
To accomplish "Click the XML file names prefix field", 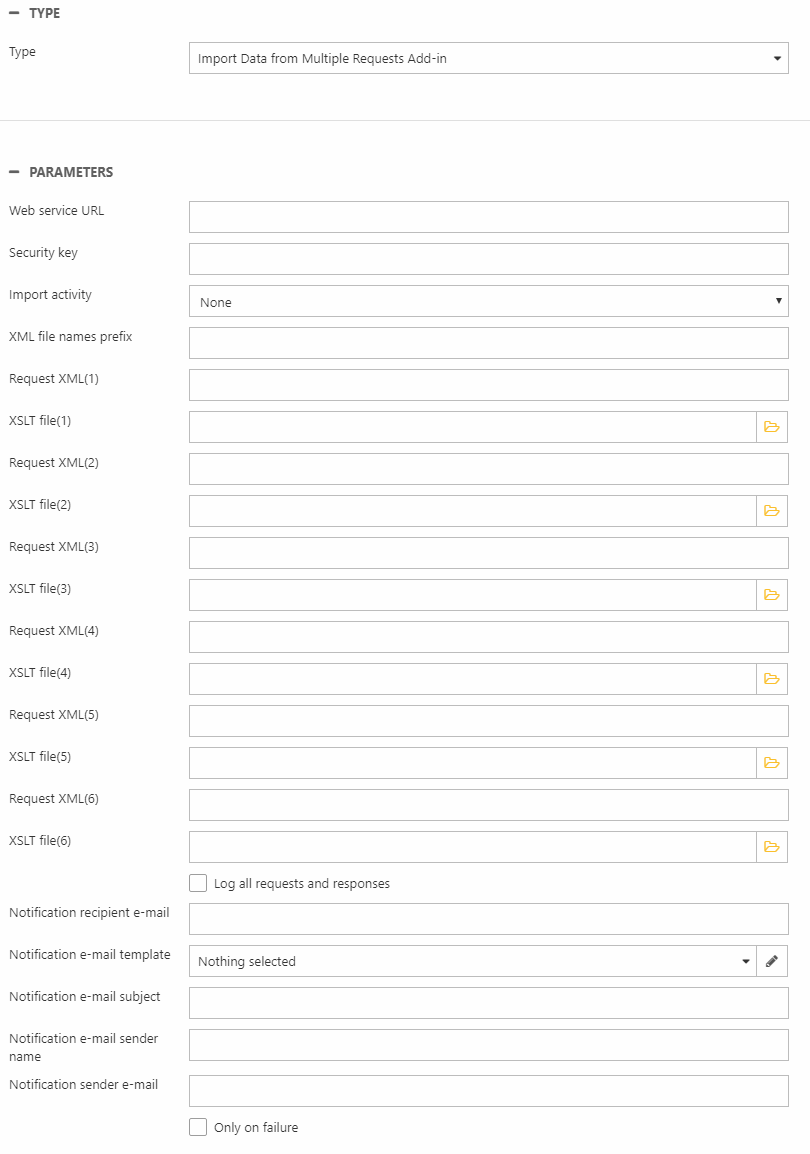I will 488,343.
